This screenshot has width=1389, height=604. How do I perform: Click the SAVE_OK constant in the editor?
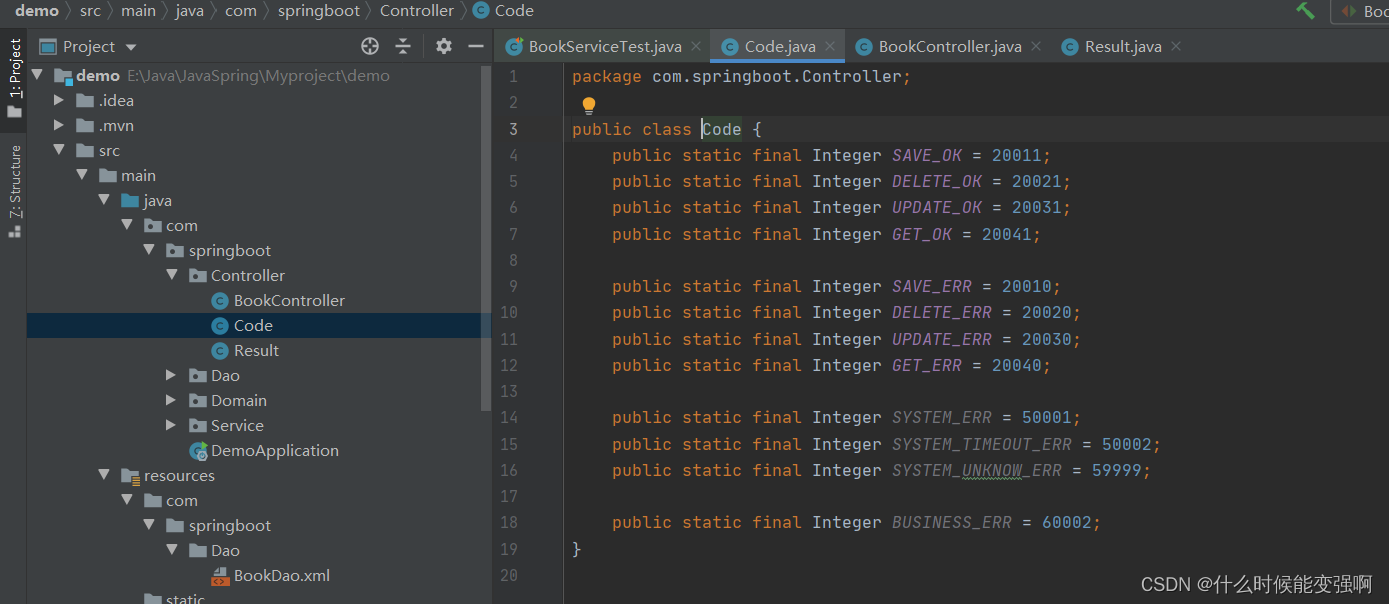pyautogui.click(x=927, y=155)
